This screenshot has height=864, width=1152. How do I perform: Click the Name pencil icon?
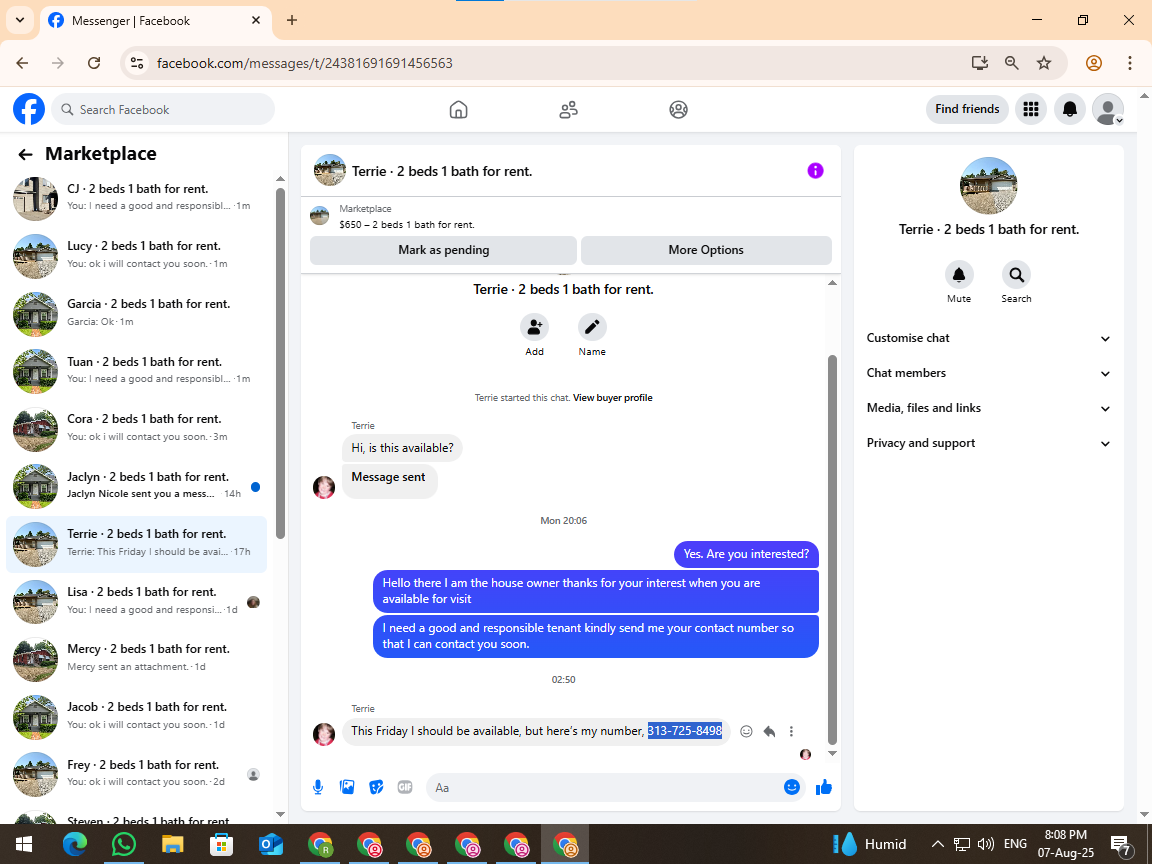point(592,327)
